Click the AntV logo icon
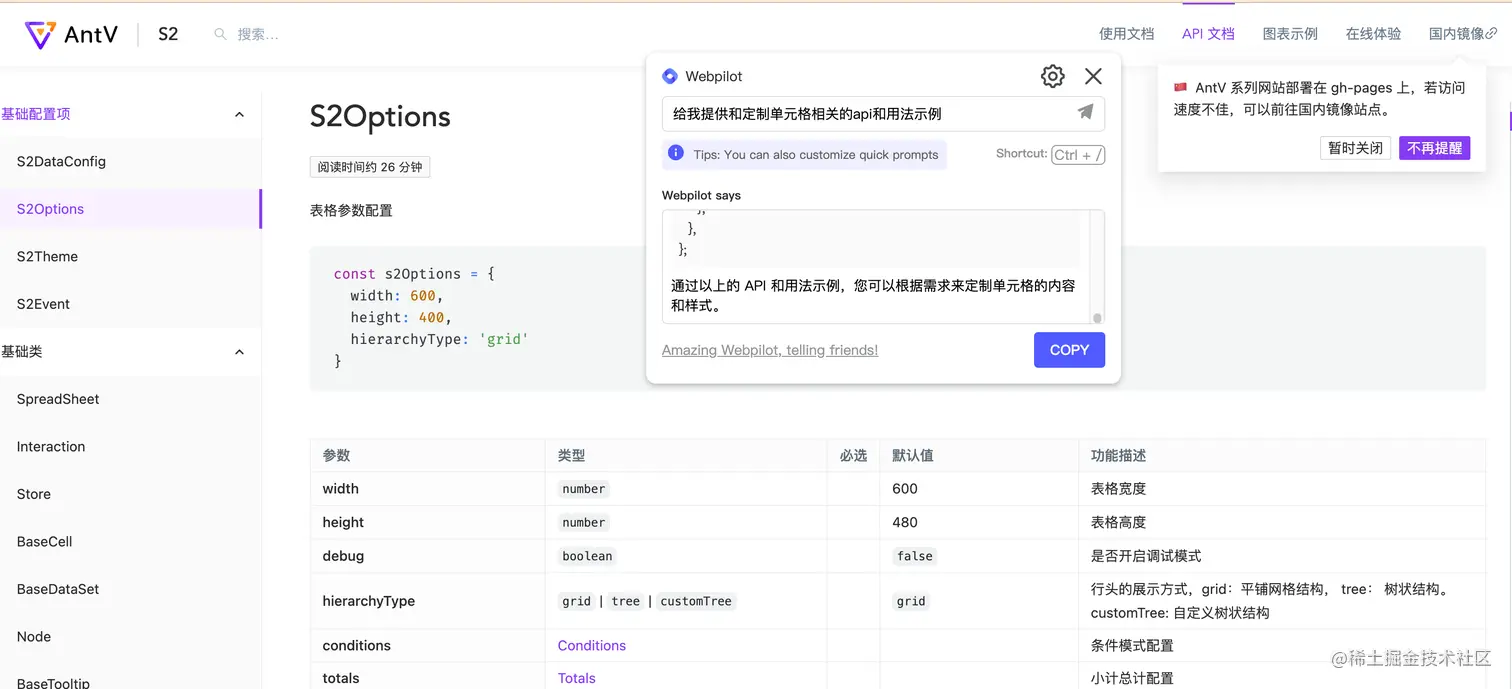The height and width of the screenshot is (689, 1512). click(40, 35)
